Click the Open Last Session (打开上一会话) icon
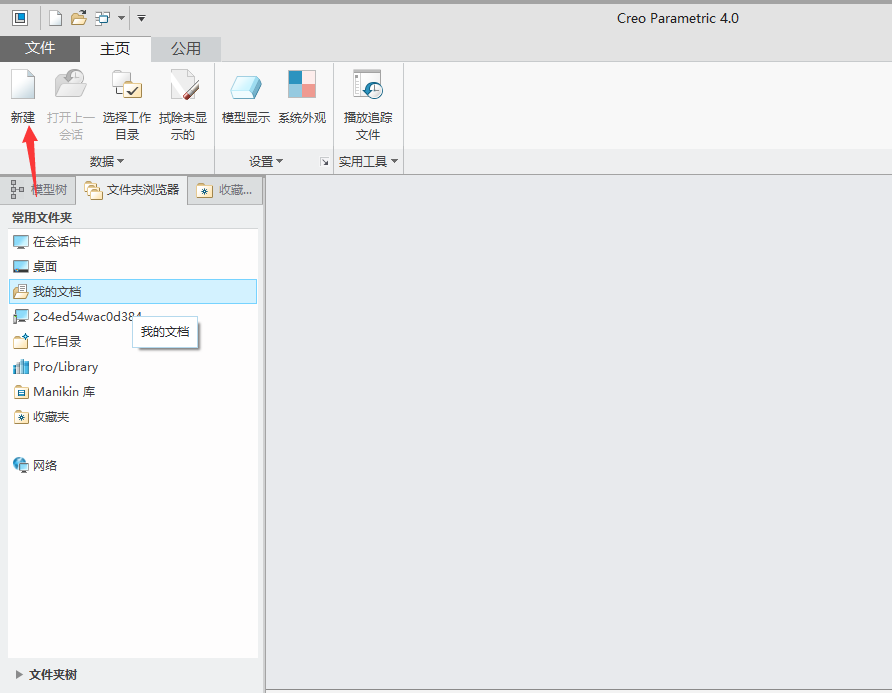Viewport: 892px width, 693px height. (x=71, y=85)
